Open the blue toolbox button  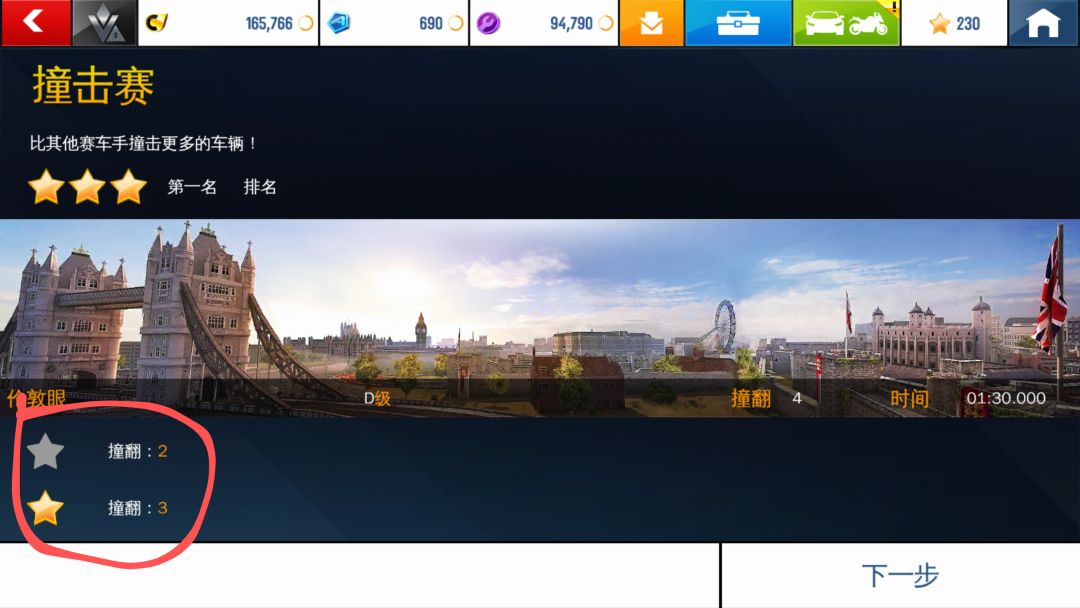(x=738, y=23)
